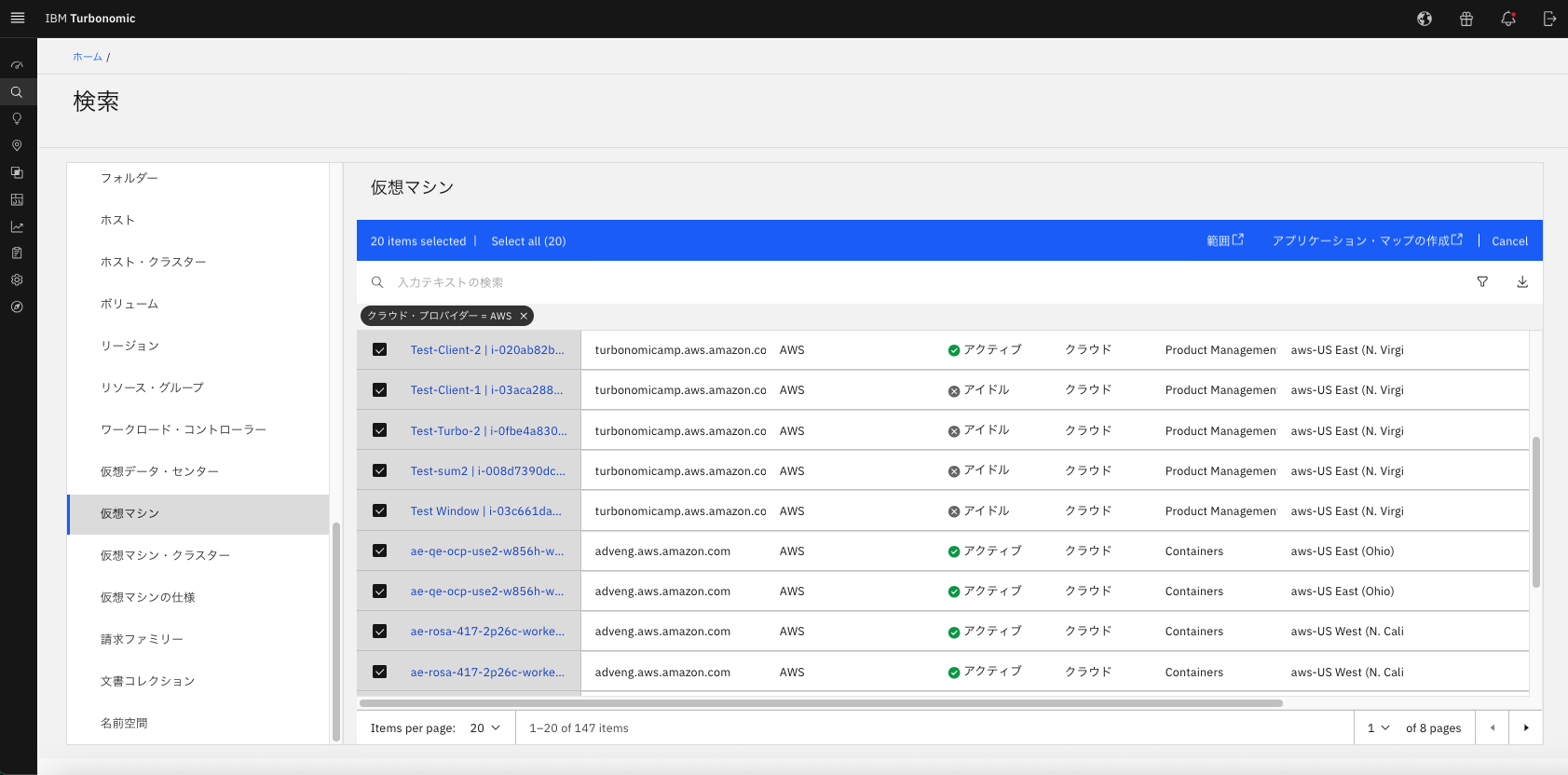The width and height of the screenshot is (1568, 775).
Task: Open the Test-Turbo-2 virtual machine link
Action: point(488,431)
